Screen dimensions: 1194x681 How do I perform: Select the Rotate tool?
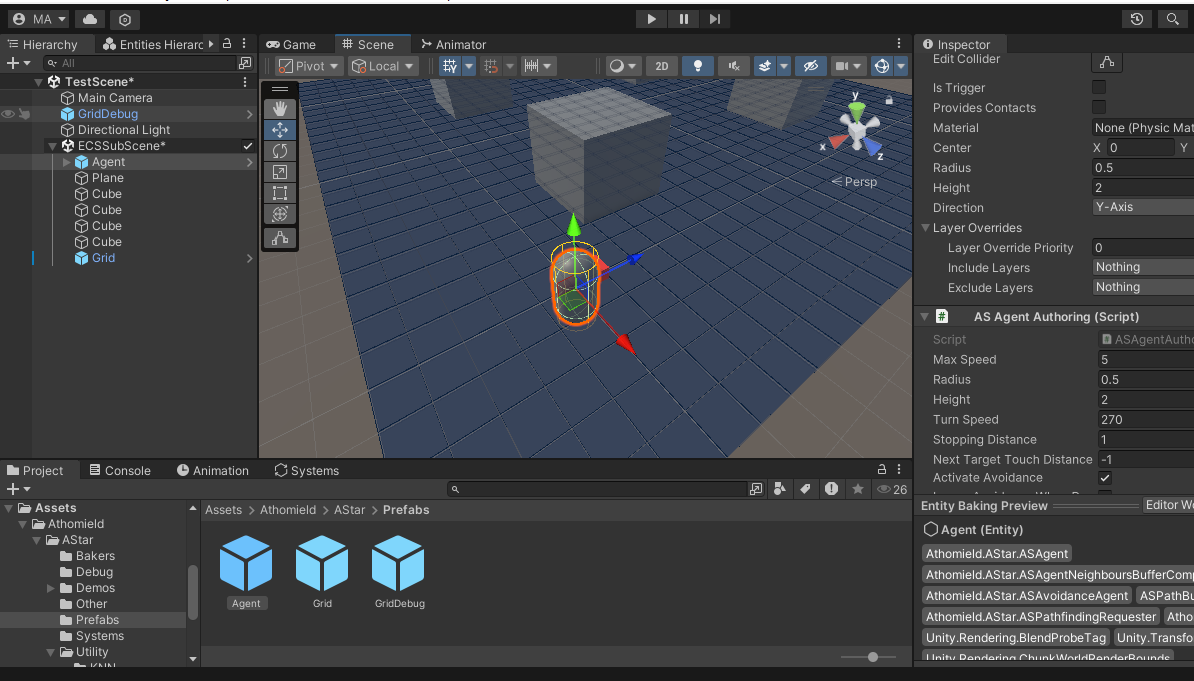click(x=280, y=151)
